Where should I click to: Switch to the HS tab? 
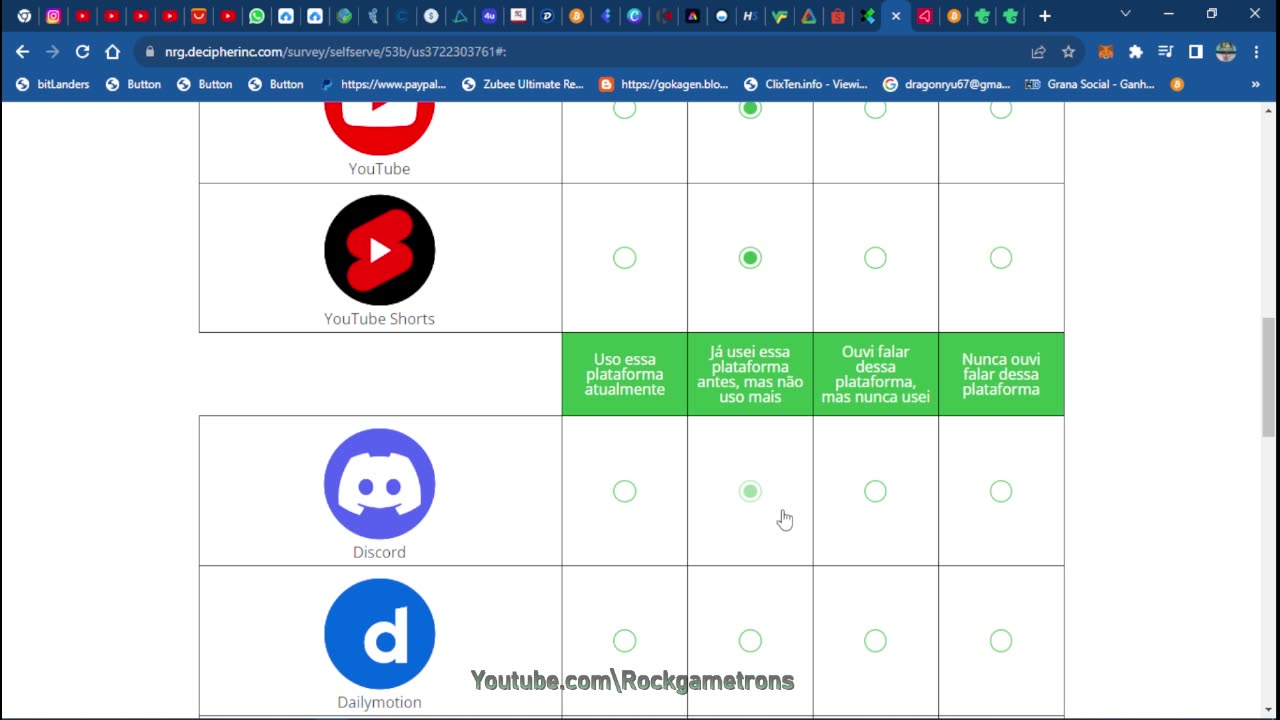pyautogui.click(x=749, y=16)
